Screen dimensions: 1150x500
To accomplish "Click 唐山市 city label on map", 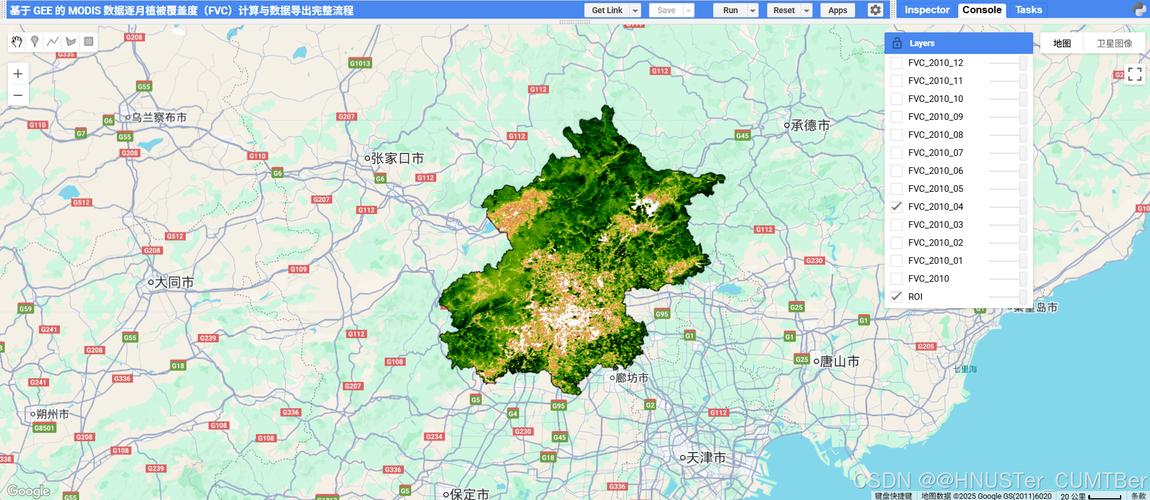I will (840, 361).
